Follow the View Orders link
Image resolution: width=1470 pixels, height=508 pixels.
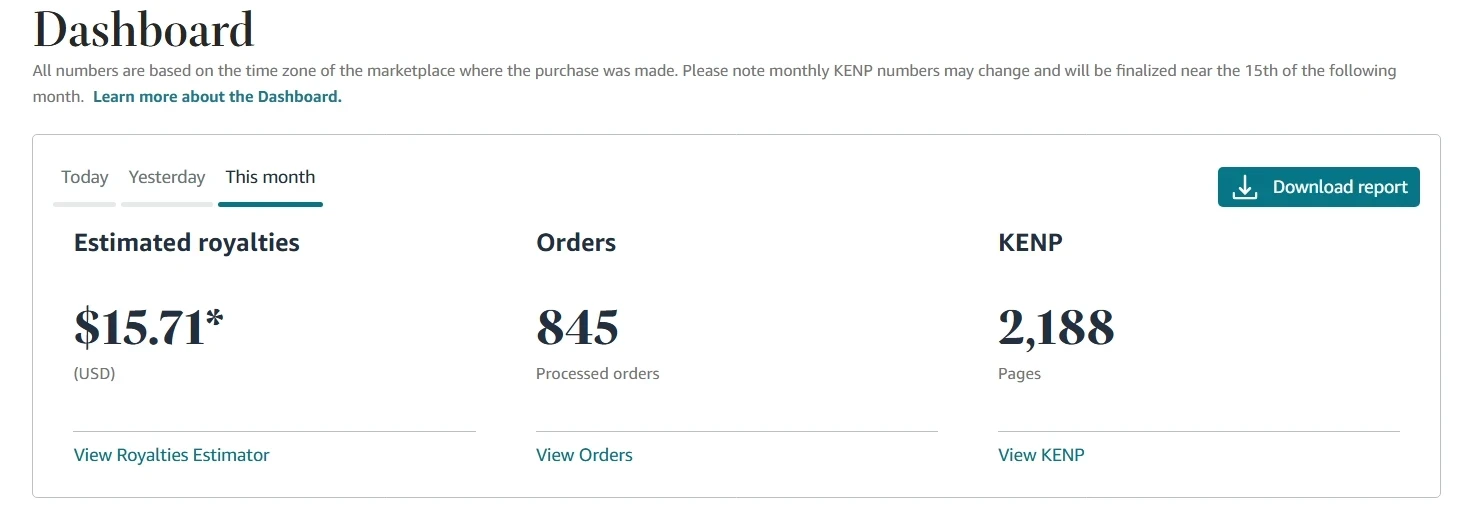click(x=584, y=455)
